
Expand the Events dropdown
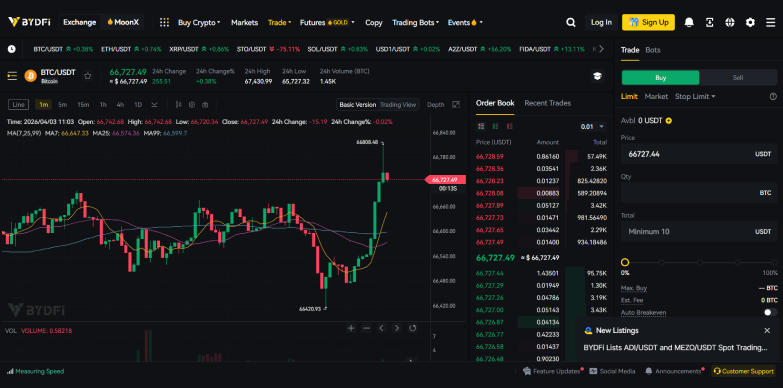pos(465,22)
